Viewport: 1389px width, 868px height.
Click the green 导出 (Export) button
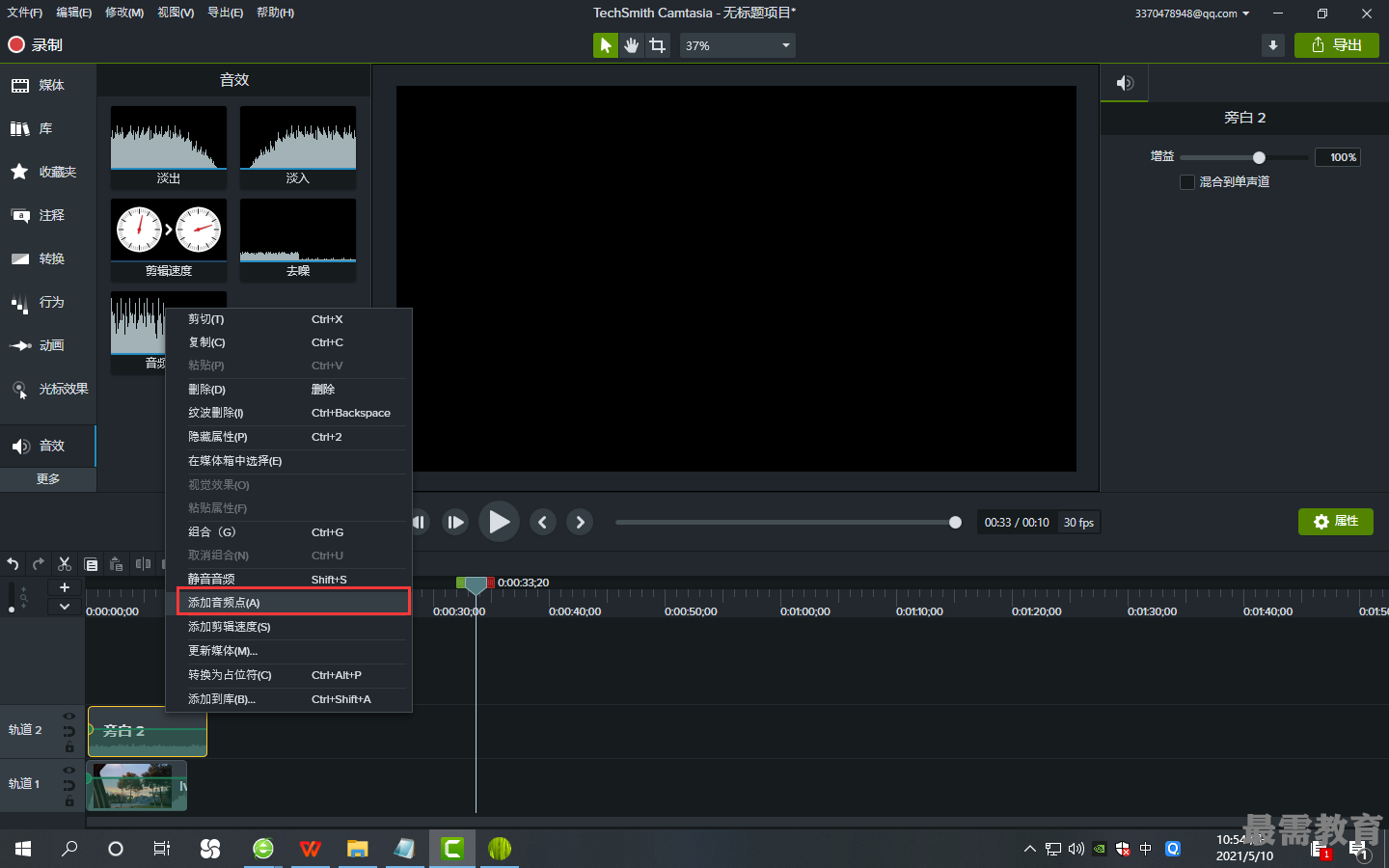1337,45
